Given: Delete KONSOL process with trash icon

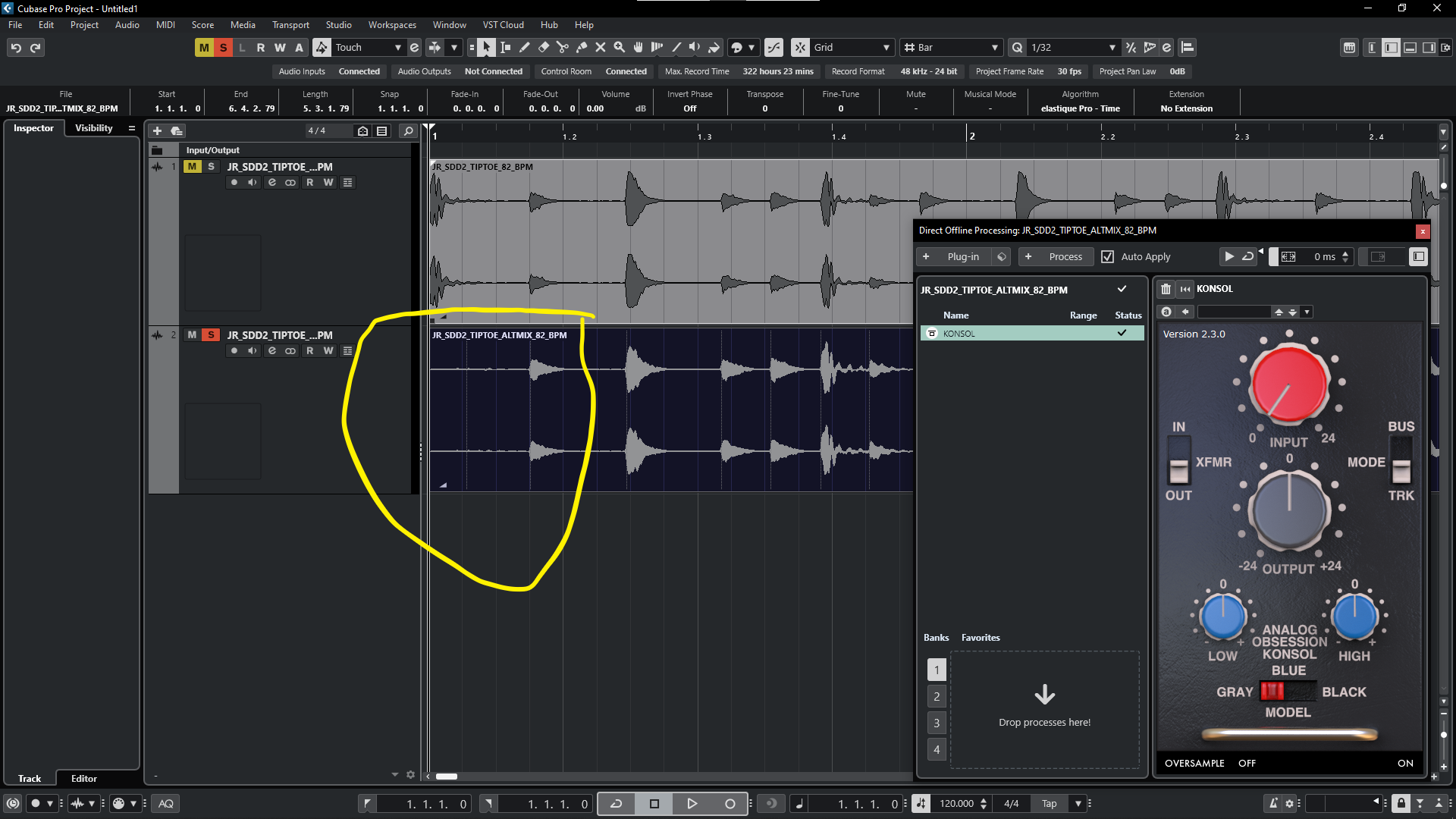Looking at the screenshot, I should coord(1166,289).
